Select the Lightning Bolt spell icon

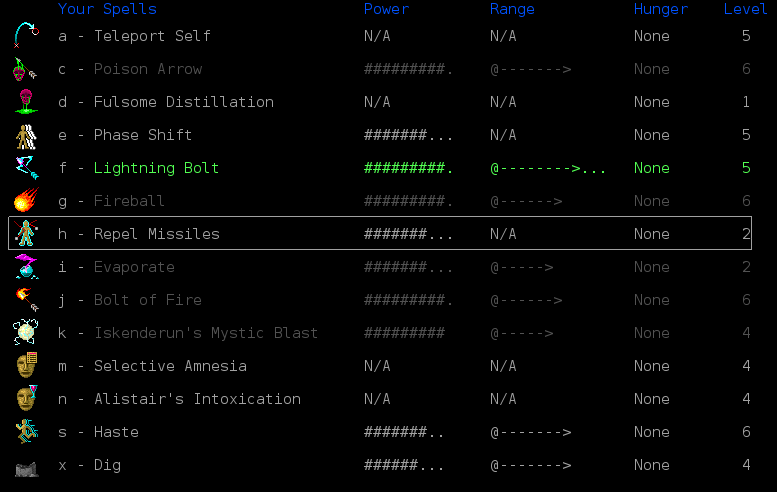(26, 168)
